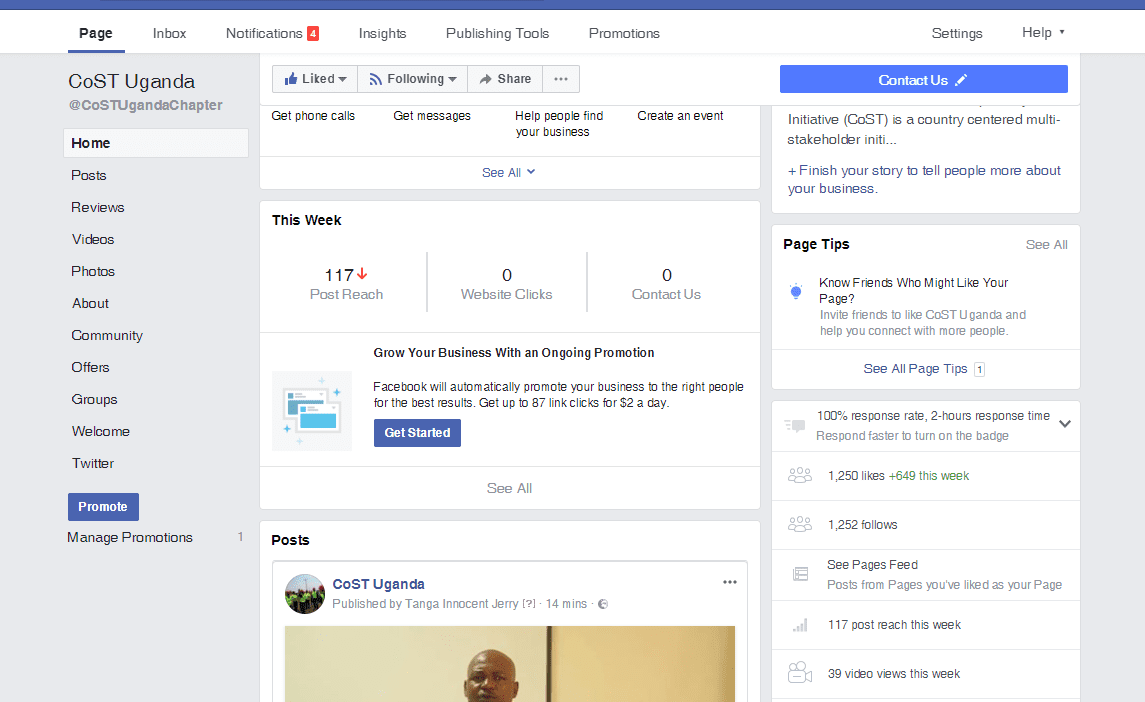Viewport: 1145px width, 702px height.
Task: Click Help people find your business option
Action: coord(559,124)
